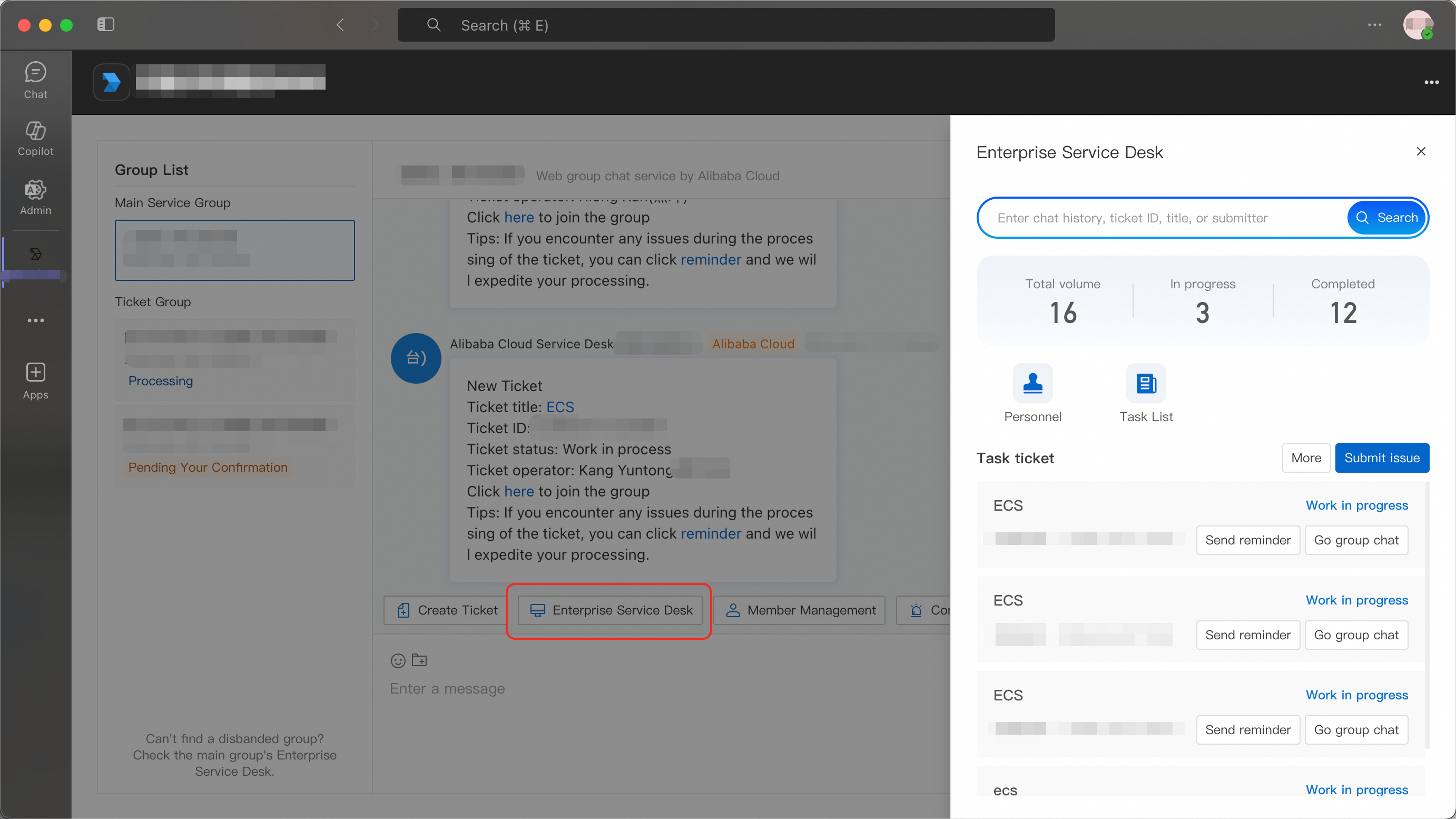
Task: Open Enterprise Service Desk from chat toolbar
Action: 611,610
